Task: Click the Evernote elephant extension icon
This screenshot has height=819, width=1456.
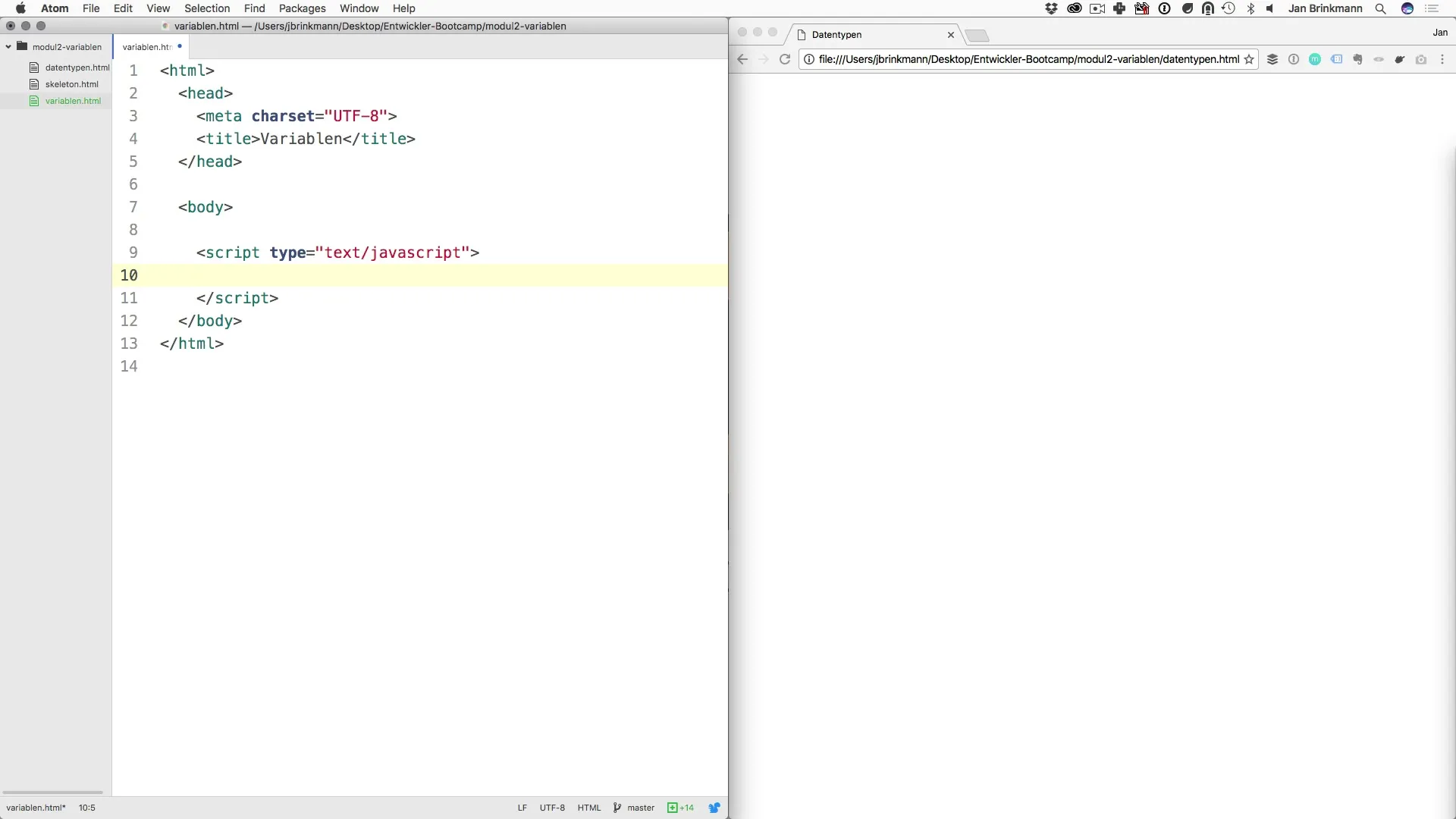Action: pos(1357,59)
